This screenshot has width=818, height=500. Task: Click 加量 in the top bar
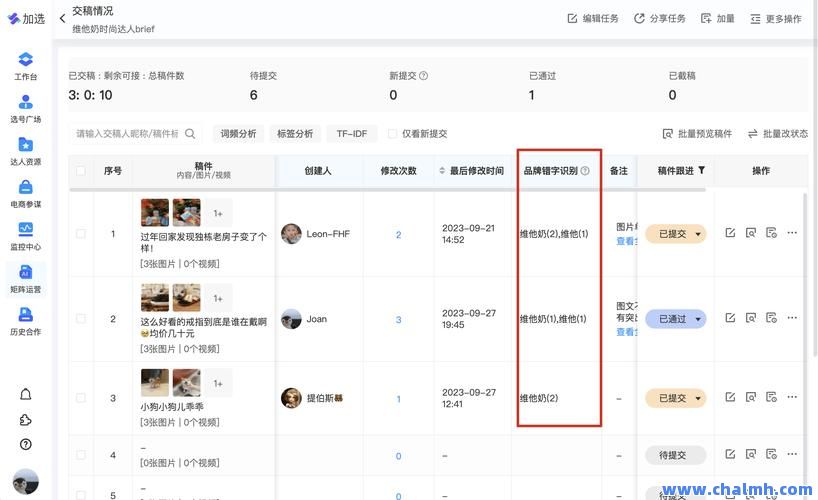click(x=718, y=19)
